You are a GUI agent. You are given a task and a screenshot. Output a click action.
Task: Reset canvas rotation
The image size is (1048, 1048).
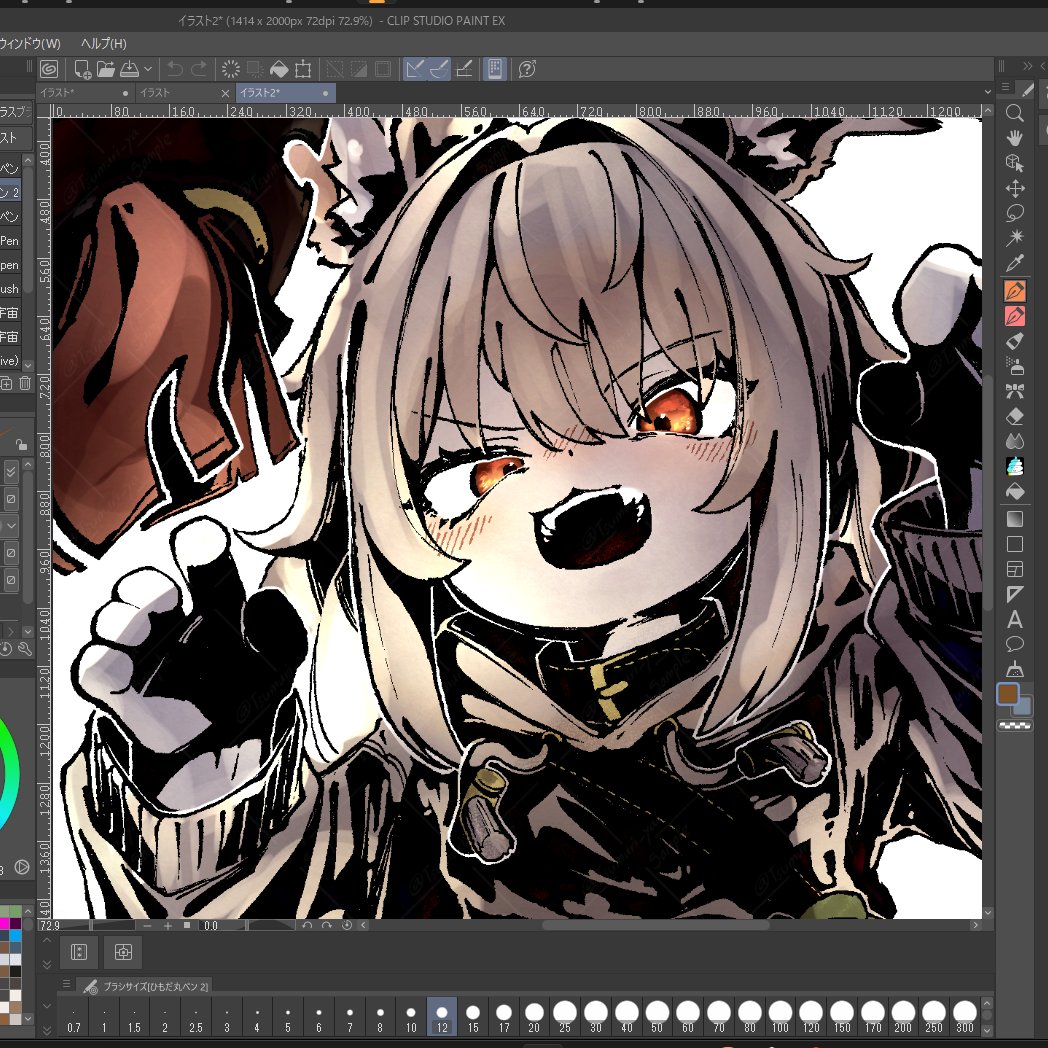coord(346,926)
